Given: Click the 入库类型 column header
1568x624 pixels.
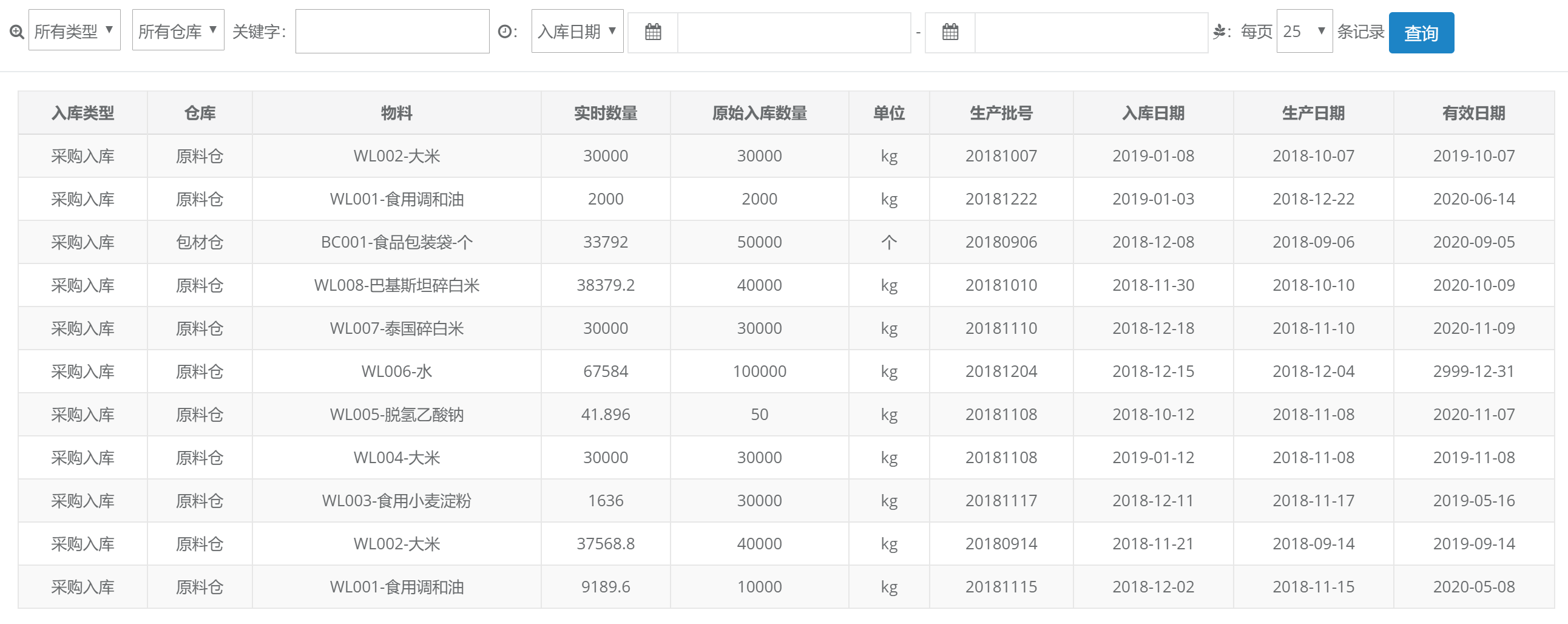Looking at the screenshot, I should coord(83,114).
